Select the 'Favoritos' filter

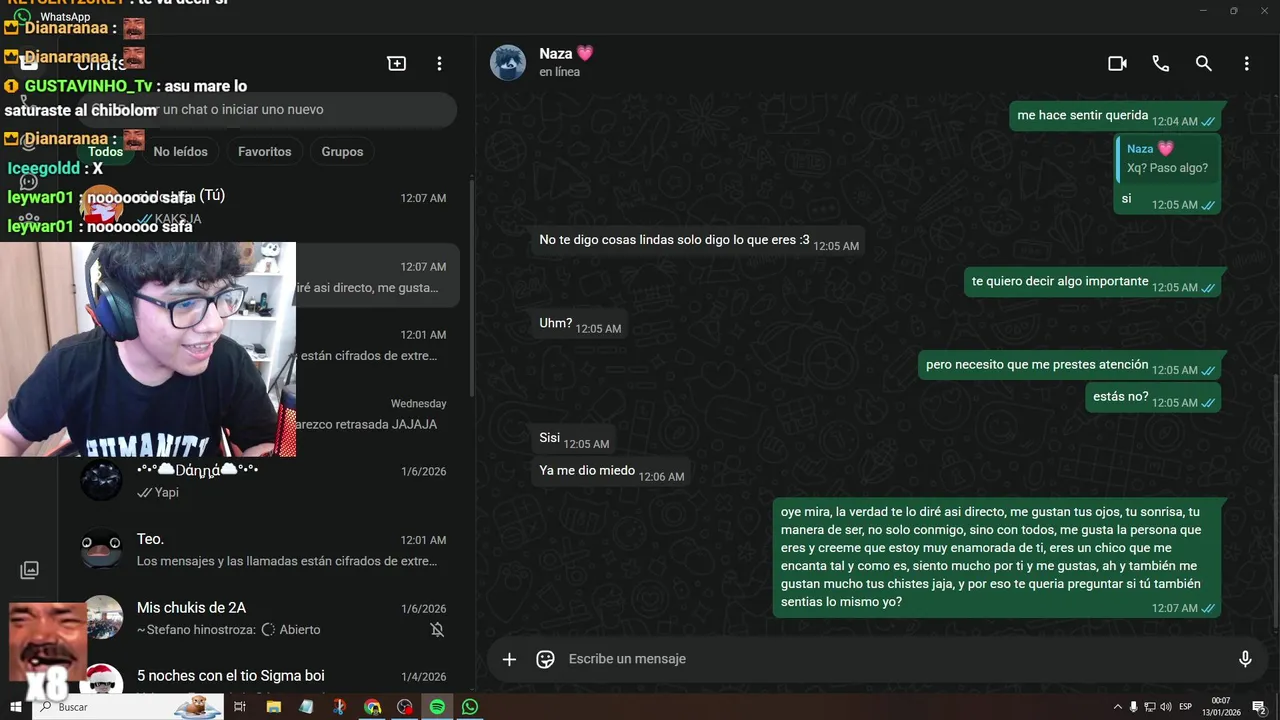(x=265, y=152)
